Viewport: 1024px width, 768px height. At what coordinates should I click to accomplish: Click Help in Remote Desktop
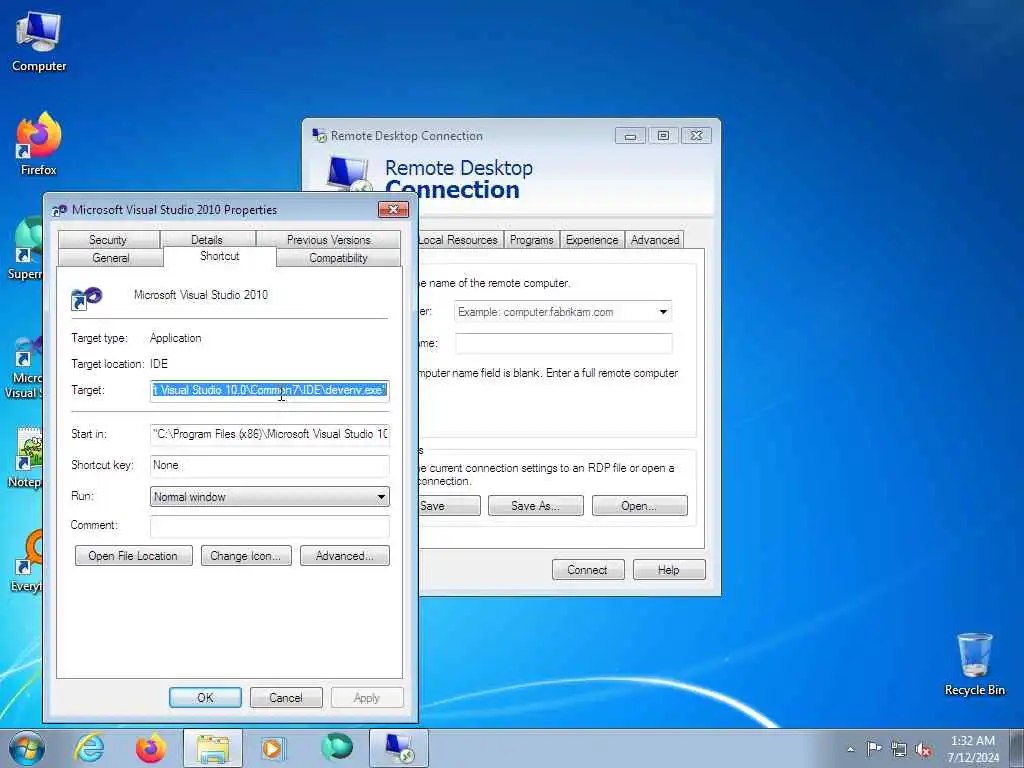(x=669, y=569)
